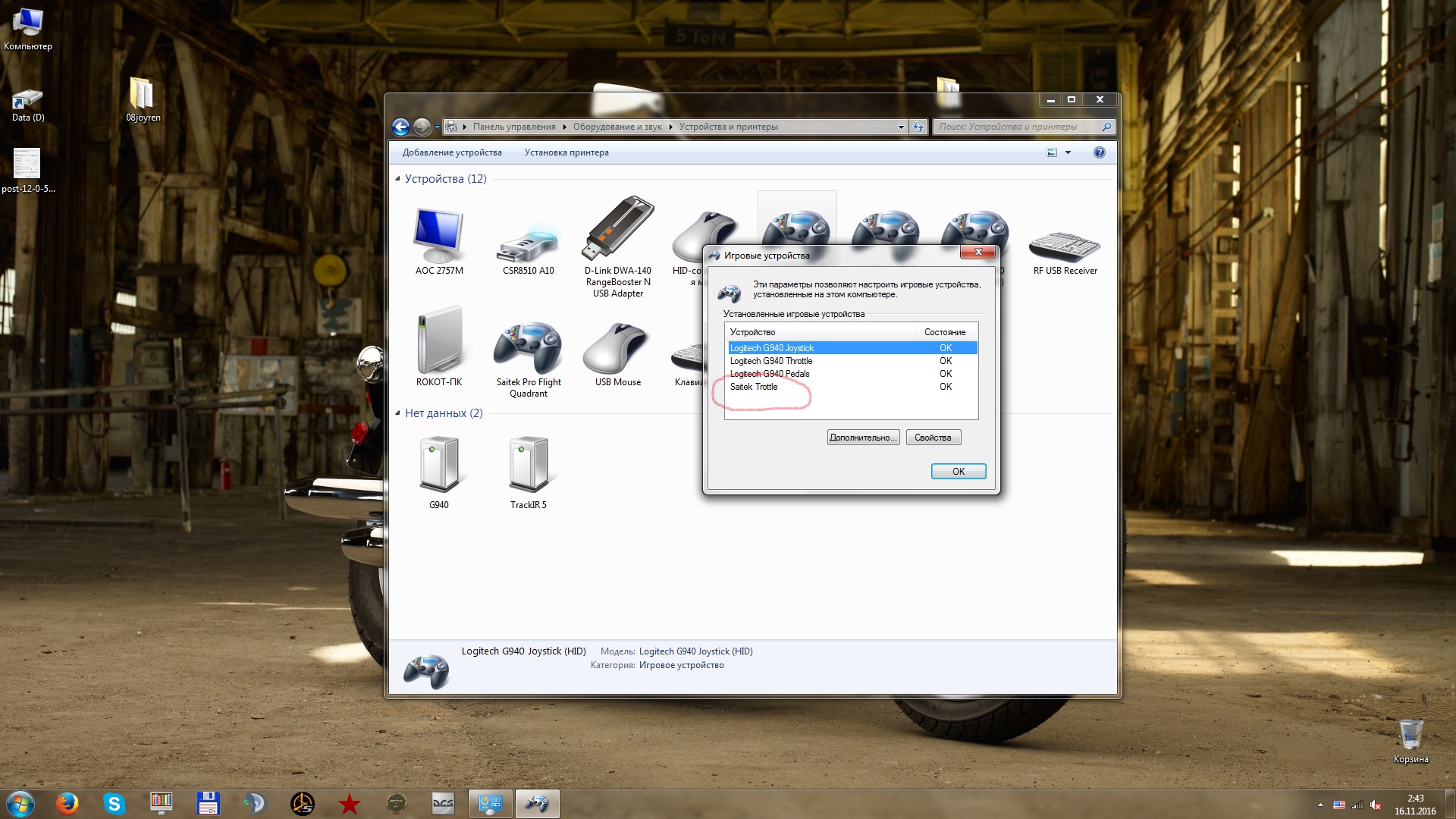This screenshot has height=819, width=1456.
Task: Click OK in Игровые устройства dialog
Action: tap(959, 471)
